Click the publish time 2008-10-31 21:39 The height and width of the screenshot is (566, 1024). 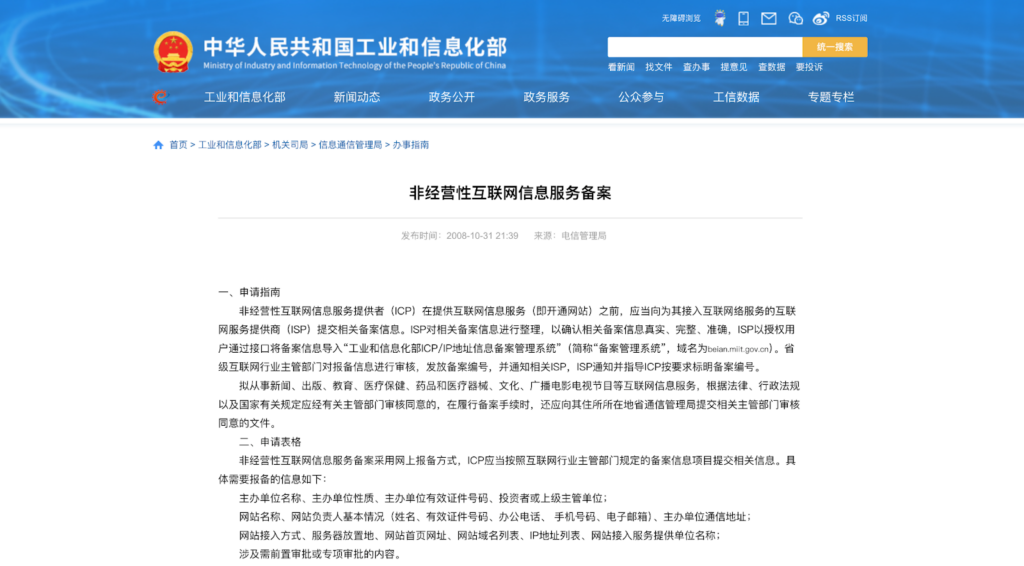(482, 236)
